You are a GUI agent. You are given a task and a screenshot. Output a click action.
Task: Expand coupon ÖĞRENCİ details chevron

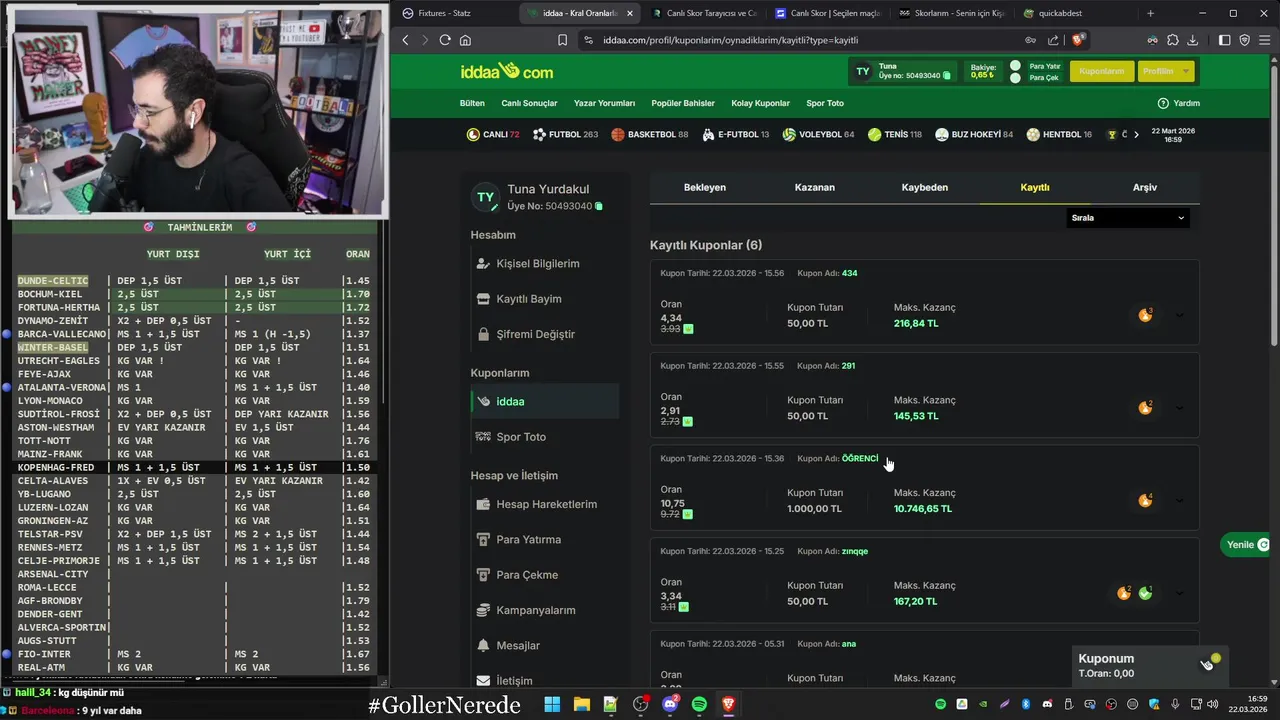point(1179,500)
